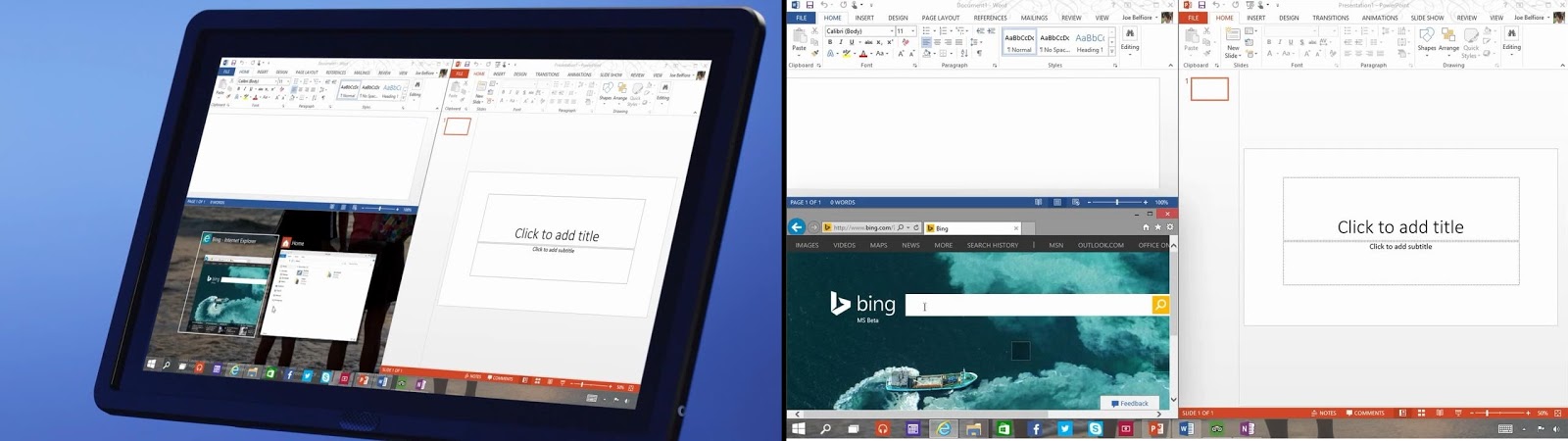The width and height of the screenshot is (1568, 441).
Task: Adjust the PowerPoint zoom slider
Action: (x=1499, y=414)
